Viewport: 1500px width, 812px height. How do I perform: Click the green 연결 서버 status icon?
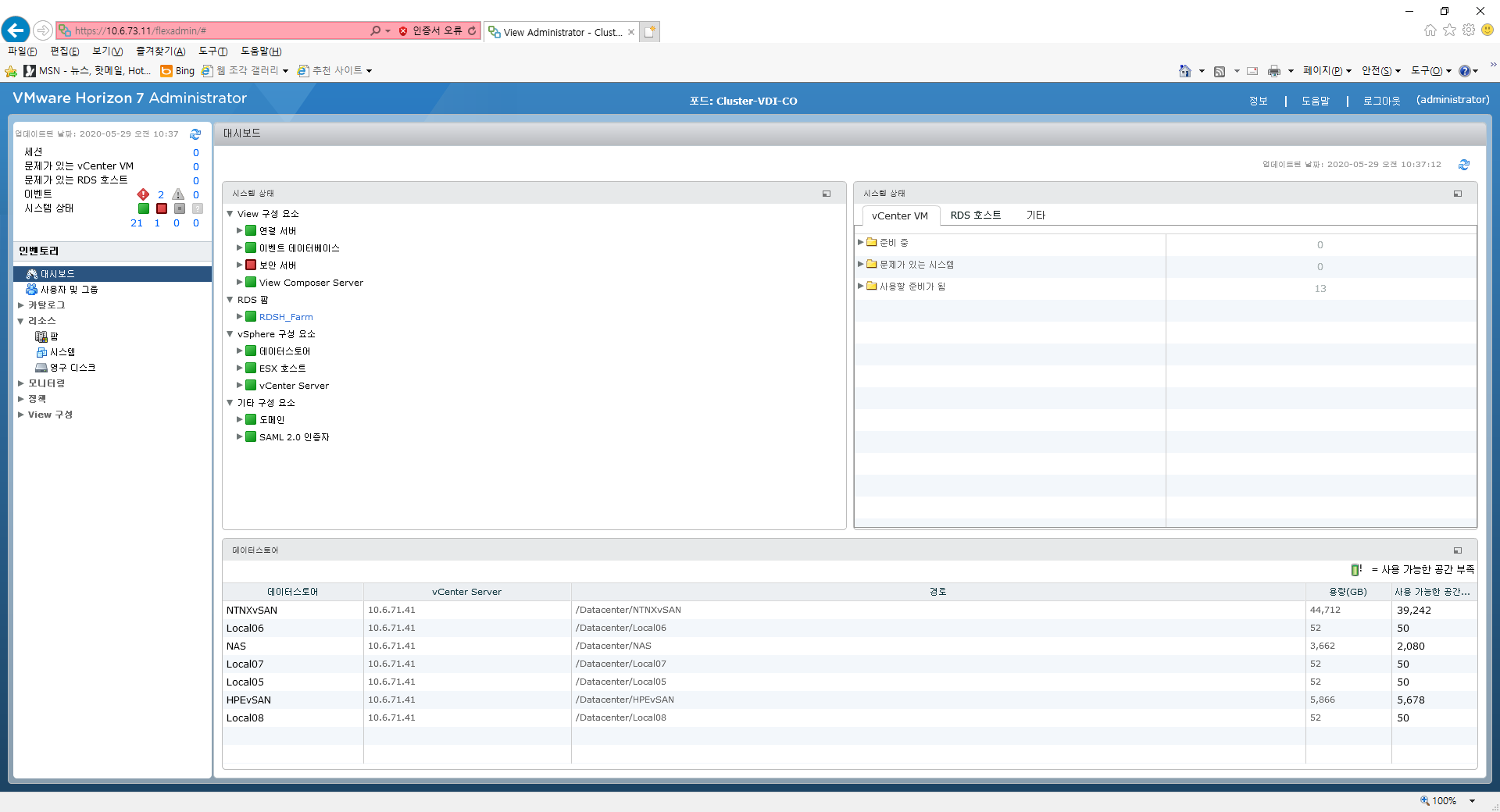click(x=251, y=230)
